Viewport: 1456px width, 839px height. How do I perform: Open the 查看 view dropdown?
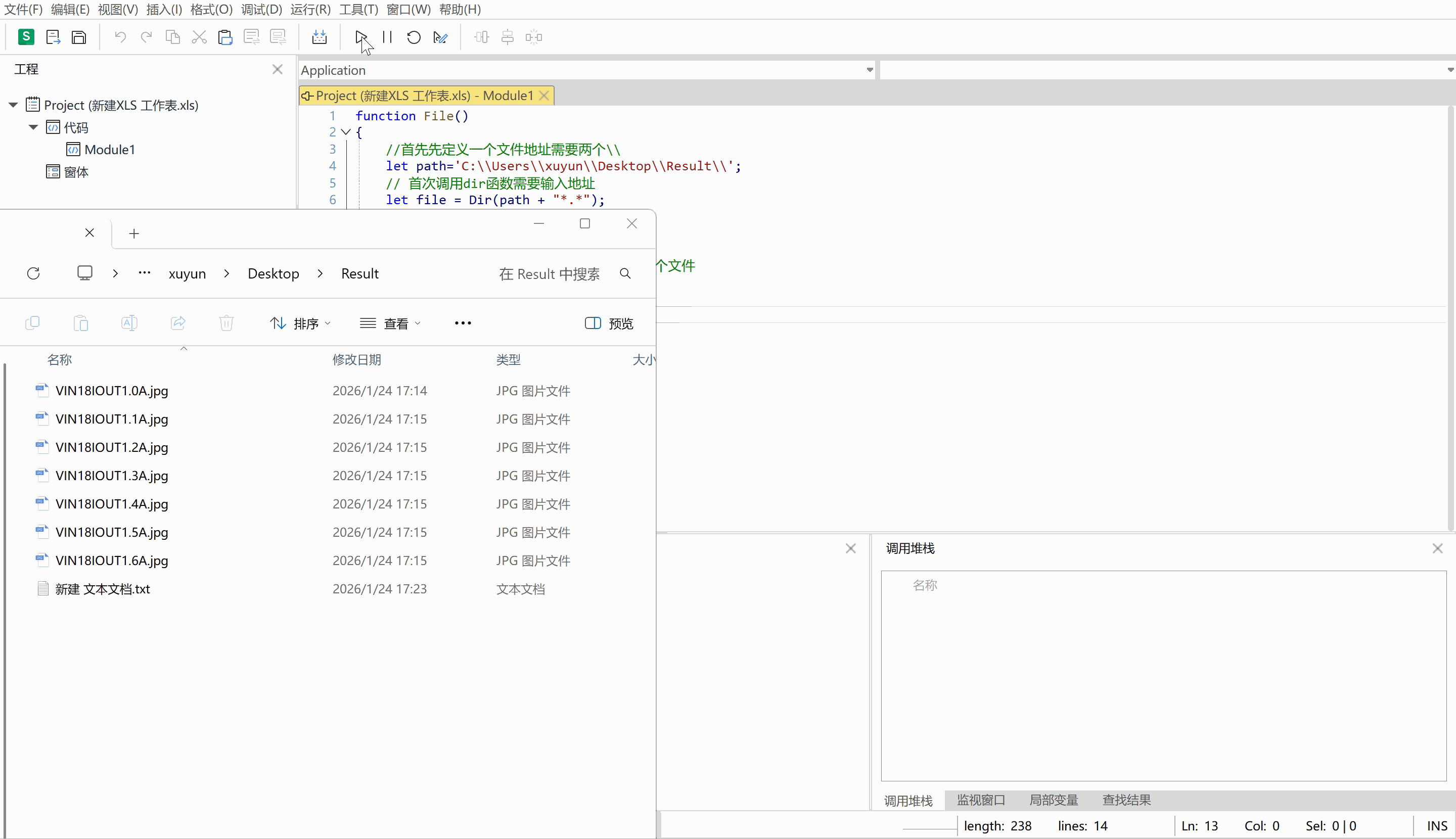[390, 323]
